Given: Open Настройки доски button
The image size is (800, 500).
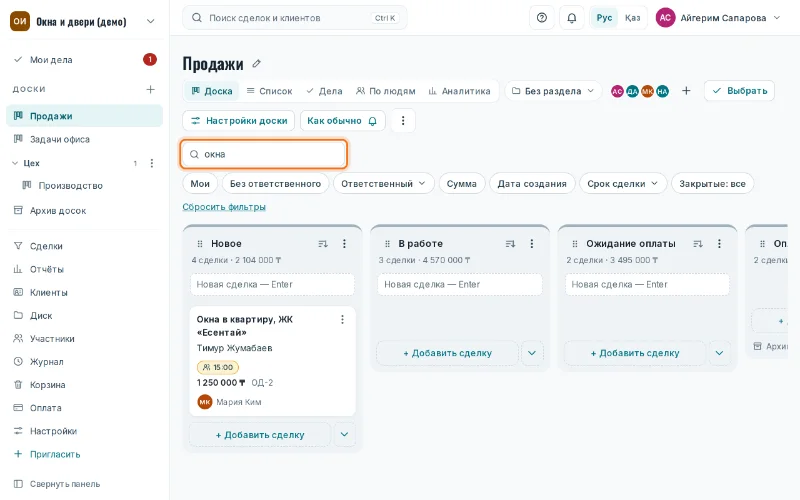Looking at the screenshot, I should coord(239,121).
